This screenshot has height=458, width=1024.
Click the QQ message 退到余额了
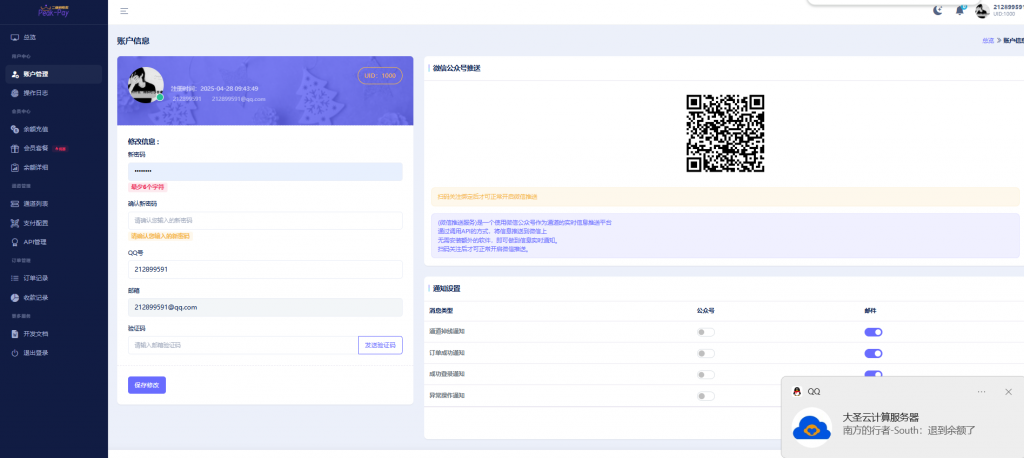pyautogui.click(x=950, y=430)
